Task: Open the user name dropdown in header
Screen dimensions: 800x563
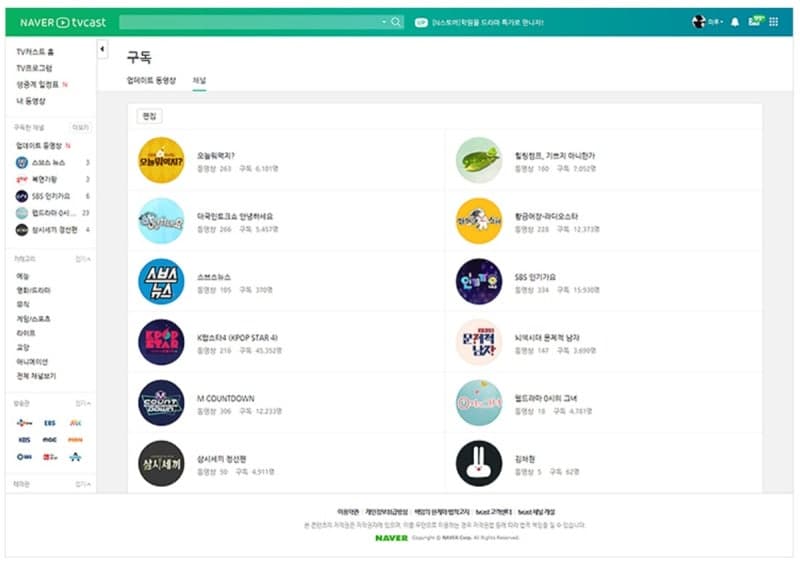Action: point(715,22)
